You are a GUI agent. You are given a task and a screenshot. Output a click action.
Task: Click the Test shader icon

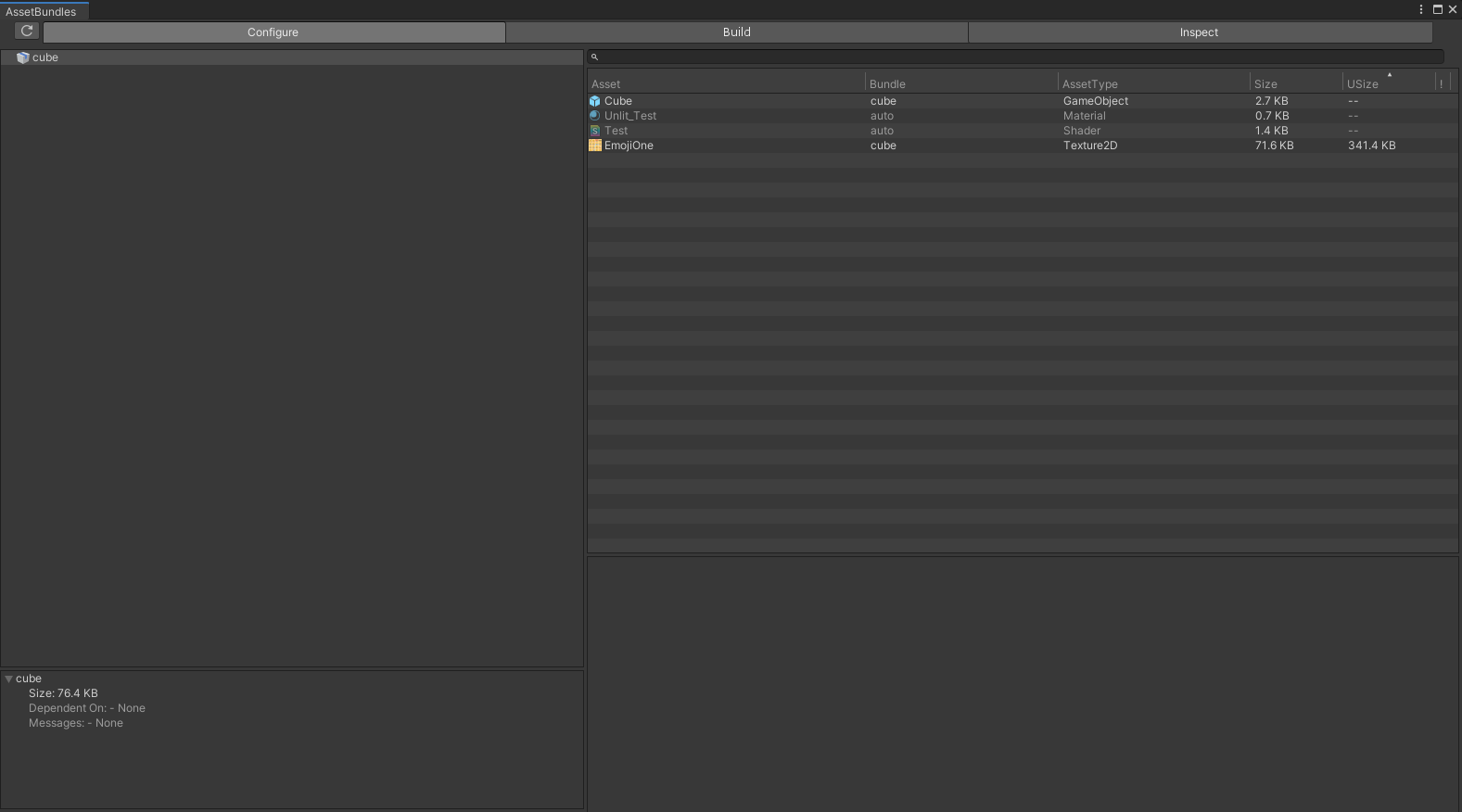pyautogui.click(x=595, y=131)
